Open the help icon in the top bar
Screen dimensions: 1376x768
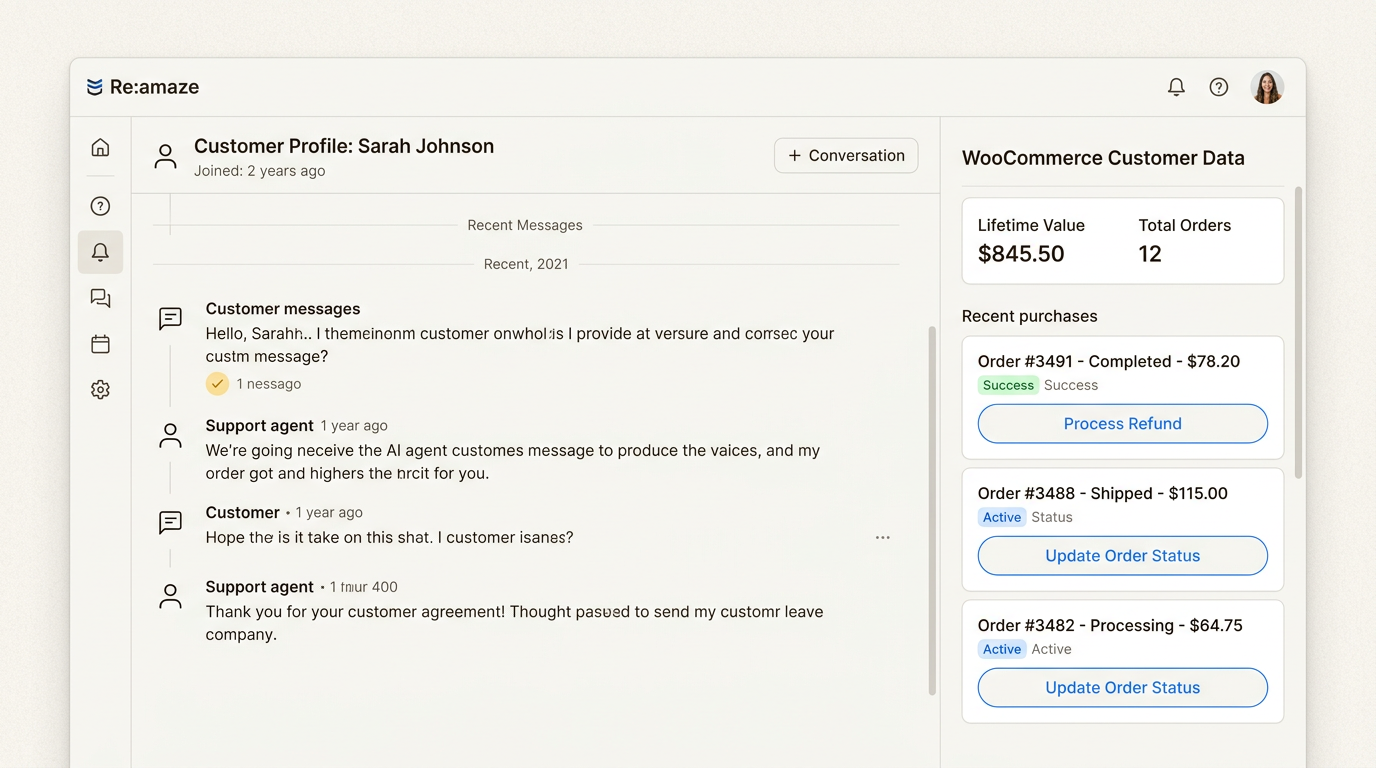click(x=1218, y=87)
